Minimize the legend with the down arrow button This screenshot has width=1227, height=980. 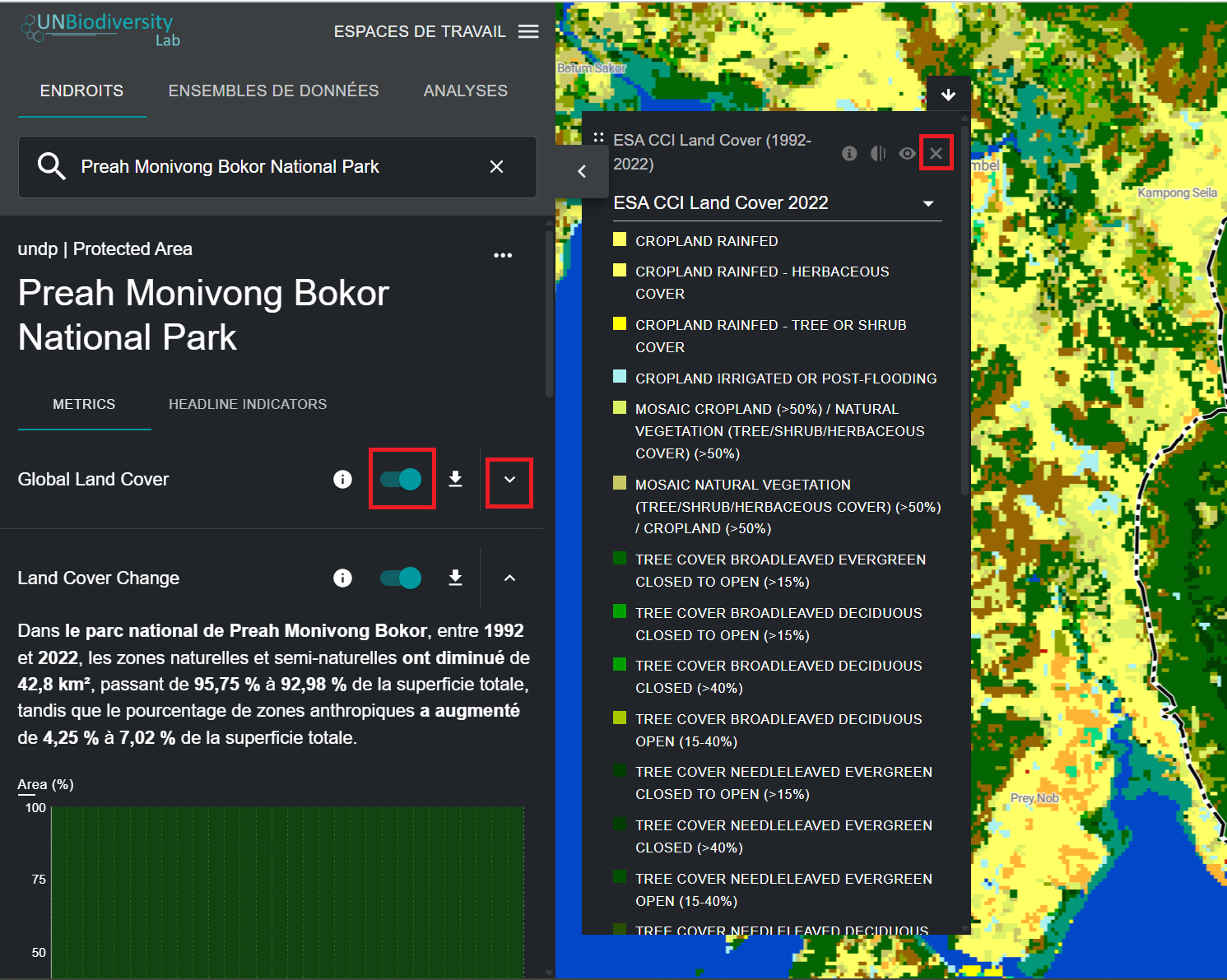pos(948,95)
